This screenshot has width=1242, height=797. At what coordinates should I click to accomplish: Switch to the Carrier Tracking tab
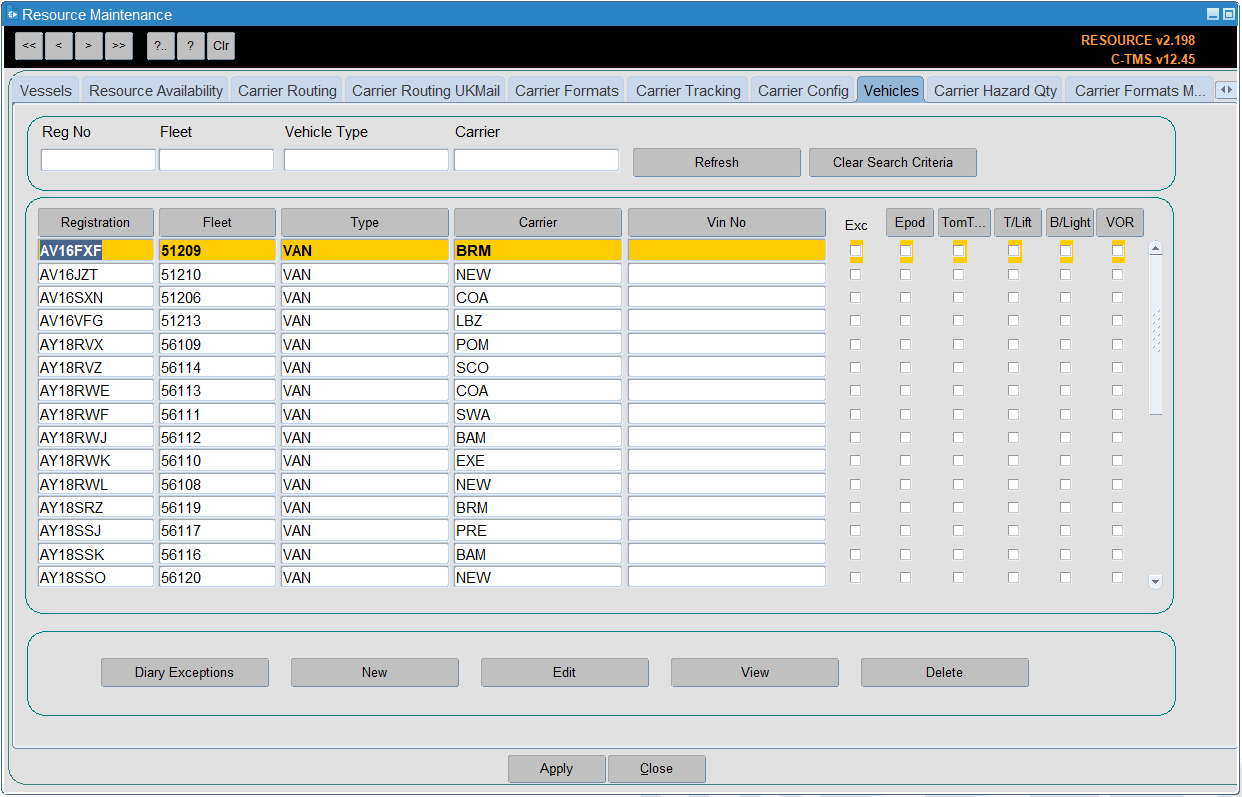click(688, 90)
